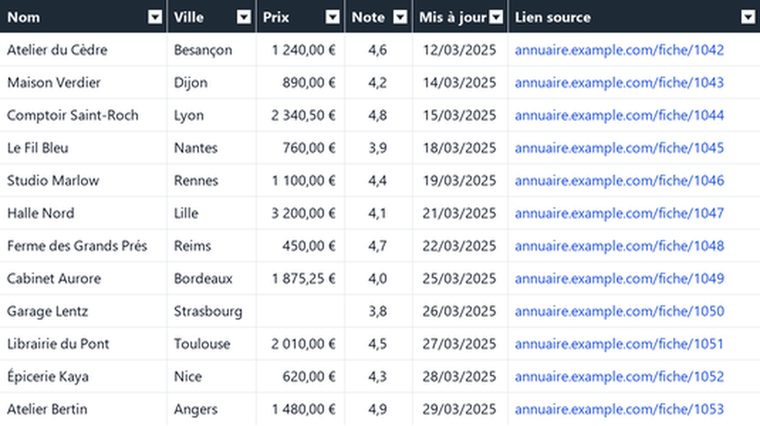Screen dimensions: 760x426
Task: Open link annuaire.example.com/fiche/1042
Action: coord(619,50)
